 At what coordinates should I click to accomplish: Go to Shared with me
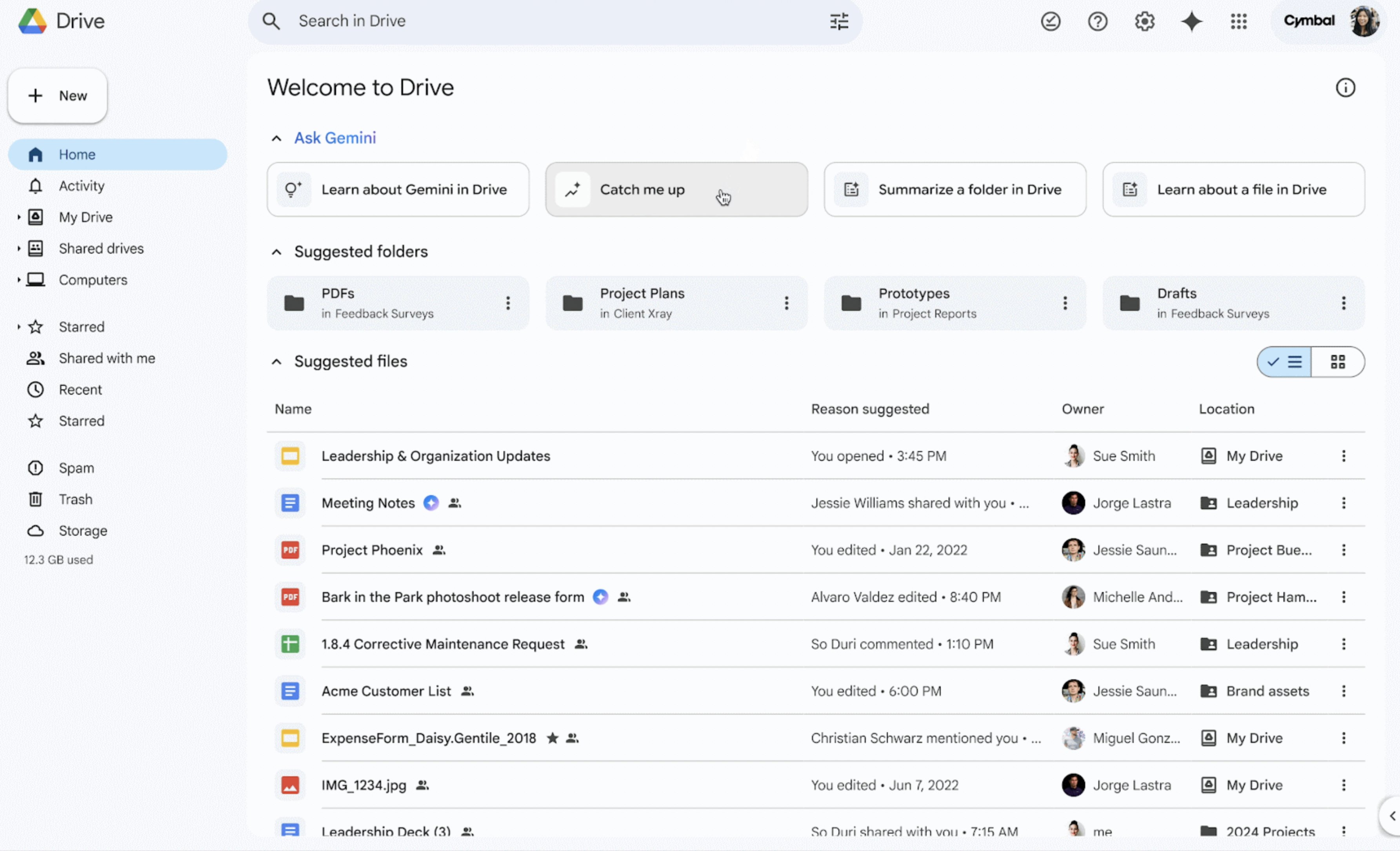[x=106, y=358]
